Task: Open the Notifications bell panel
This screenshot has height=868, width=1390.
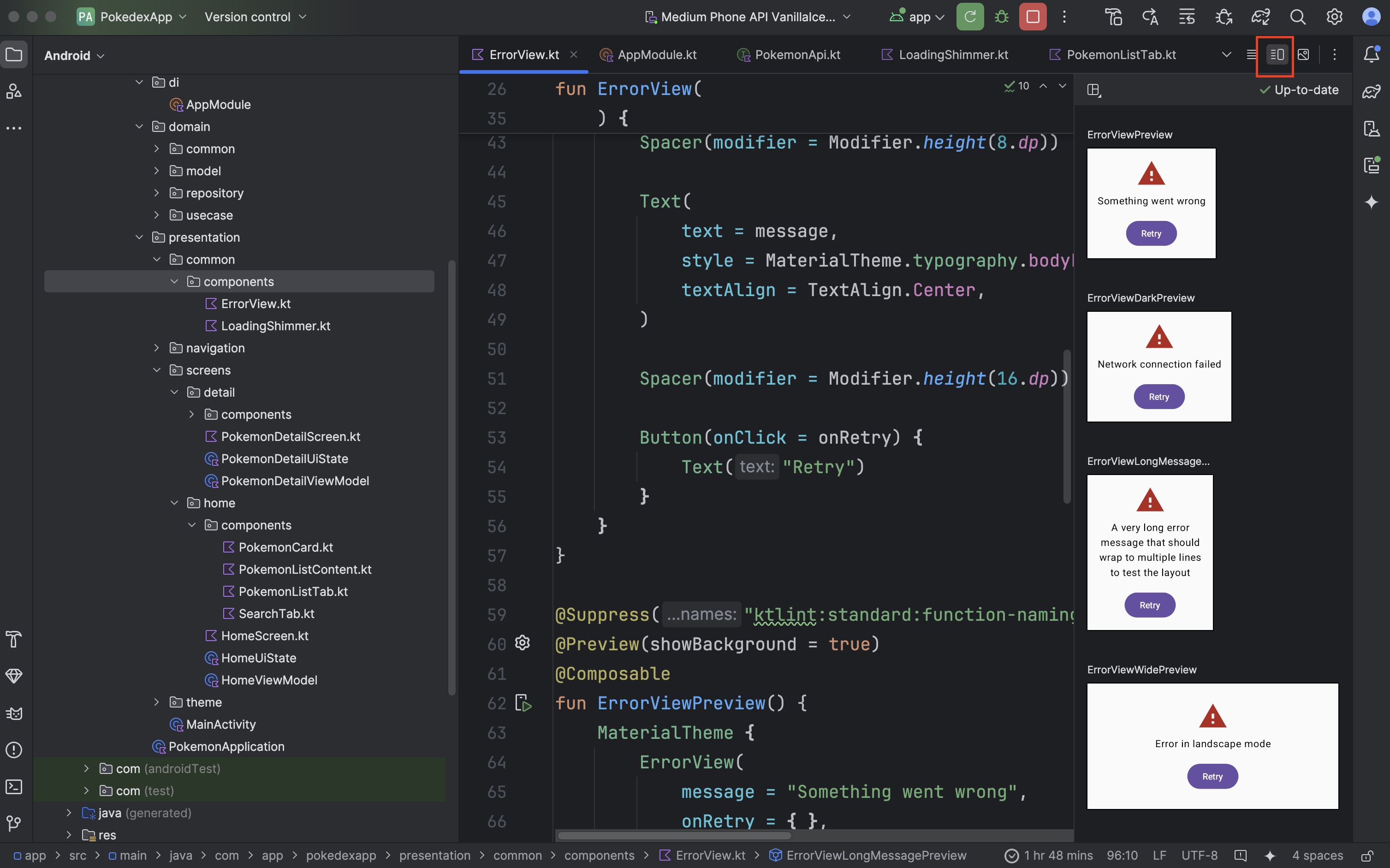Action: point(1371,54)
